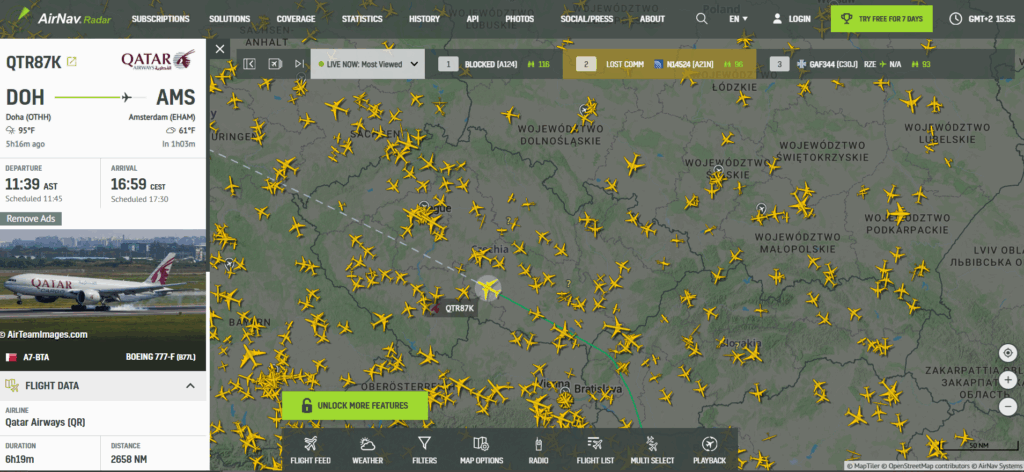Click the AirTeamImages.com photo credit
1024x472 pixels.
[x=44, y=334]
